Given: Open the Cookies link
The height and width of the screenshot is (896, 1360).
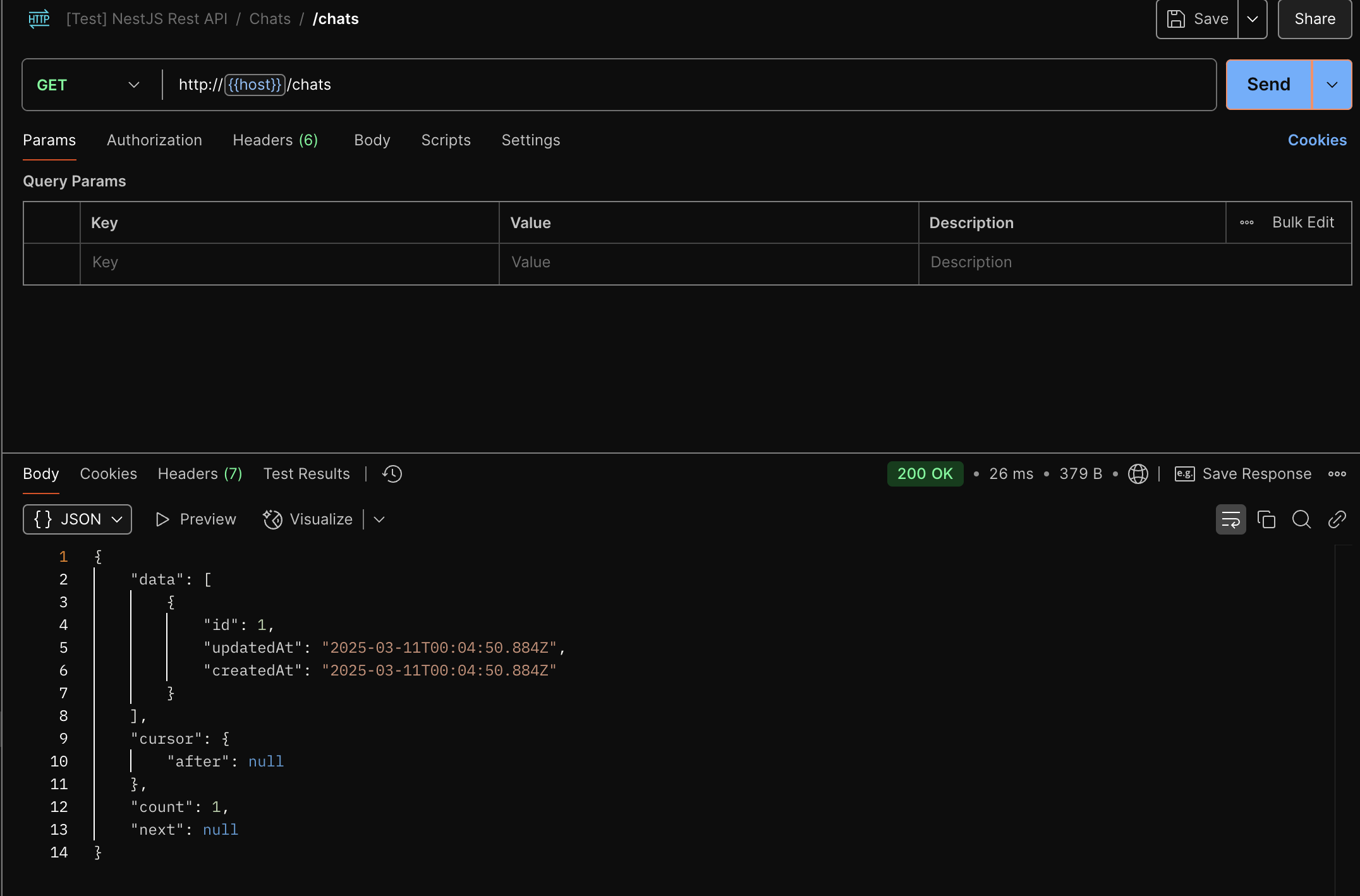Looking at the screenshot, I should (1317, 140).
